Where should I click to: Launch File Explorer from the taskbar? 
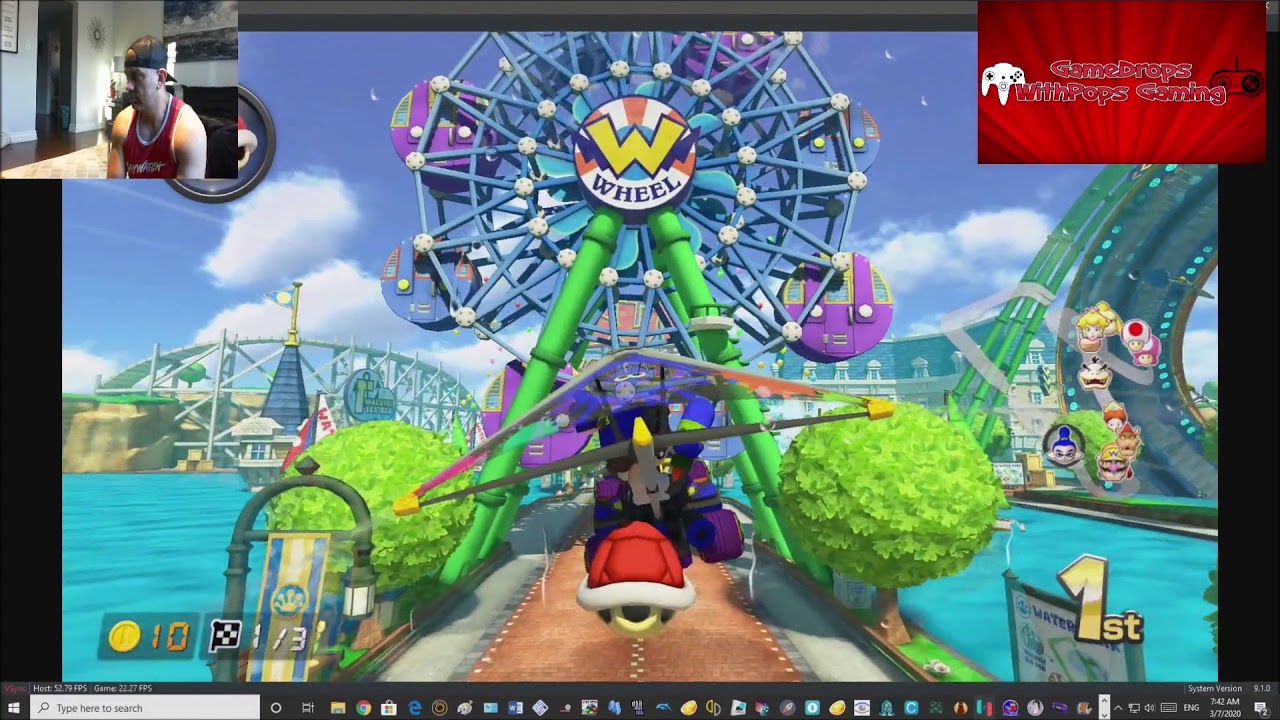coord(338,708)
